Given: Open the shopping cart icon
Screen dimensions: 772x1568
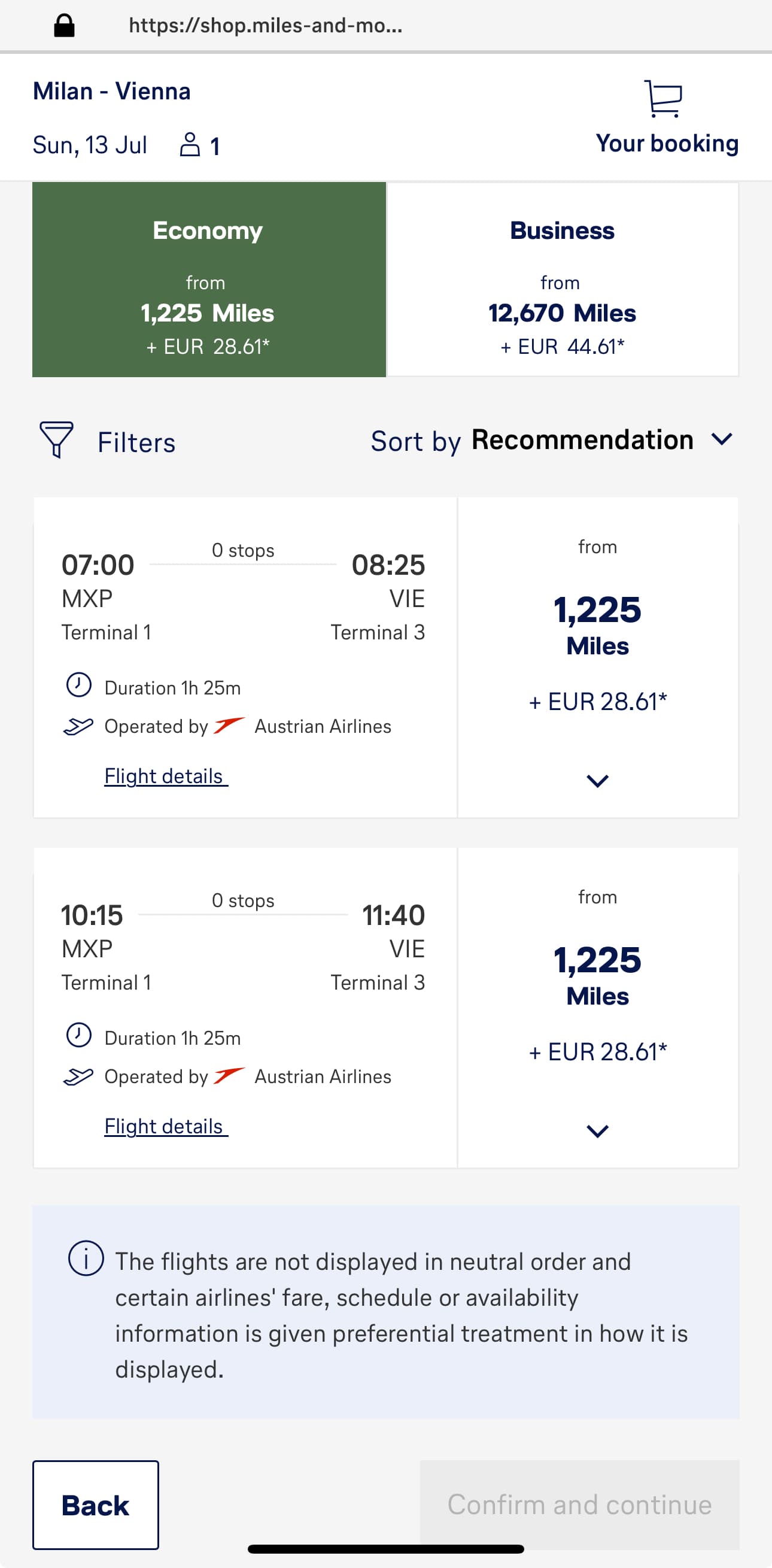Looking at the screenshot, I should 663,99.
